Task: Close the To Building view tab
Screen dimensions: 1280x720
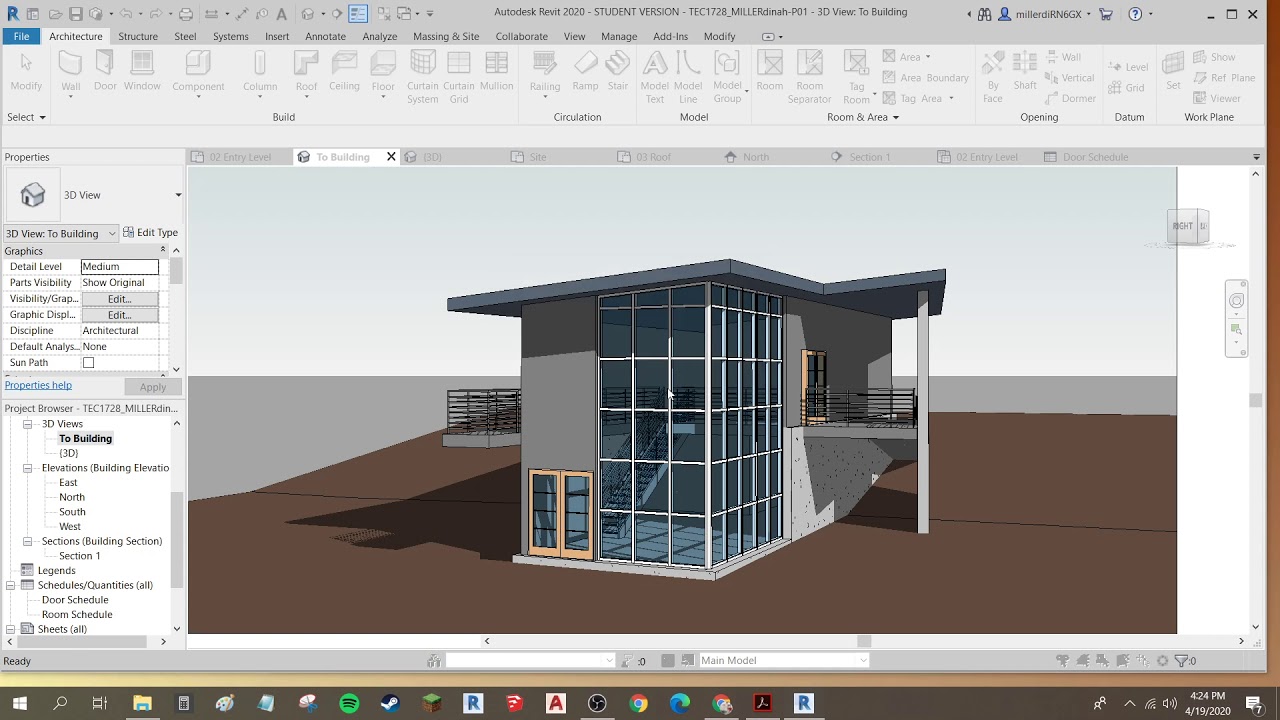Action: (x=391, y=157)
